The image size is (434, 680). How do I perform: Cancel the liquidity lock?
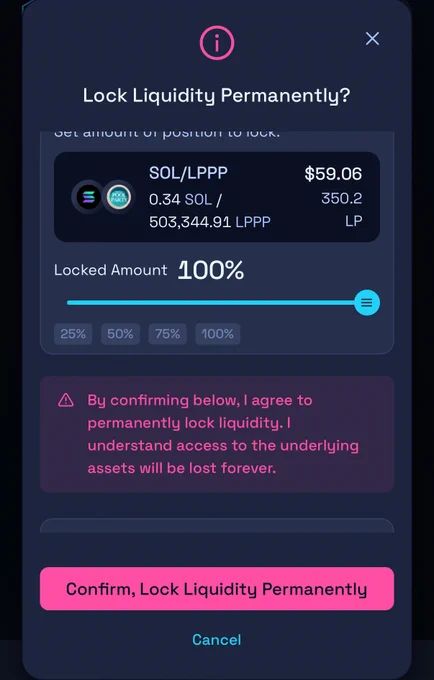coord(217,640)
